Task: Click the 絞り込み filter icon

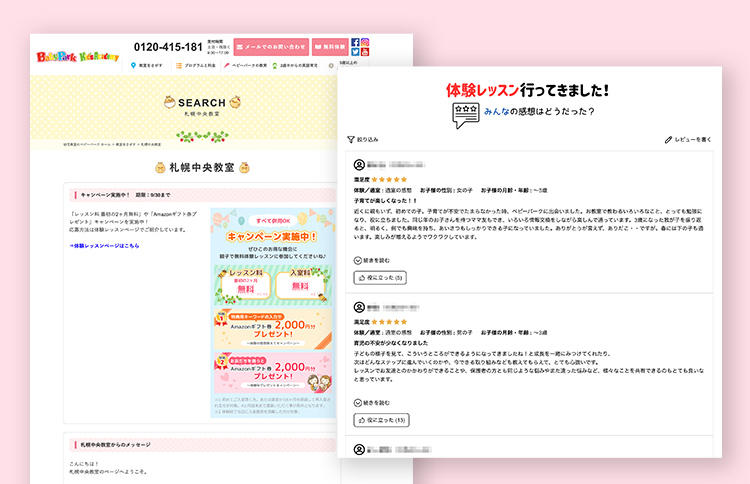Action: [x=351, y=140]
